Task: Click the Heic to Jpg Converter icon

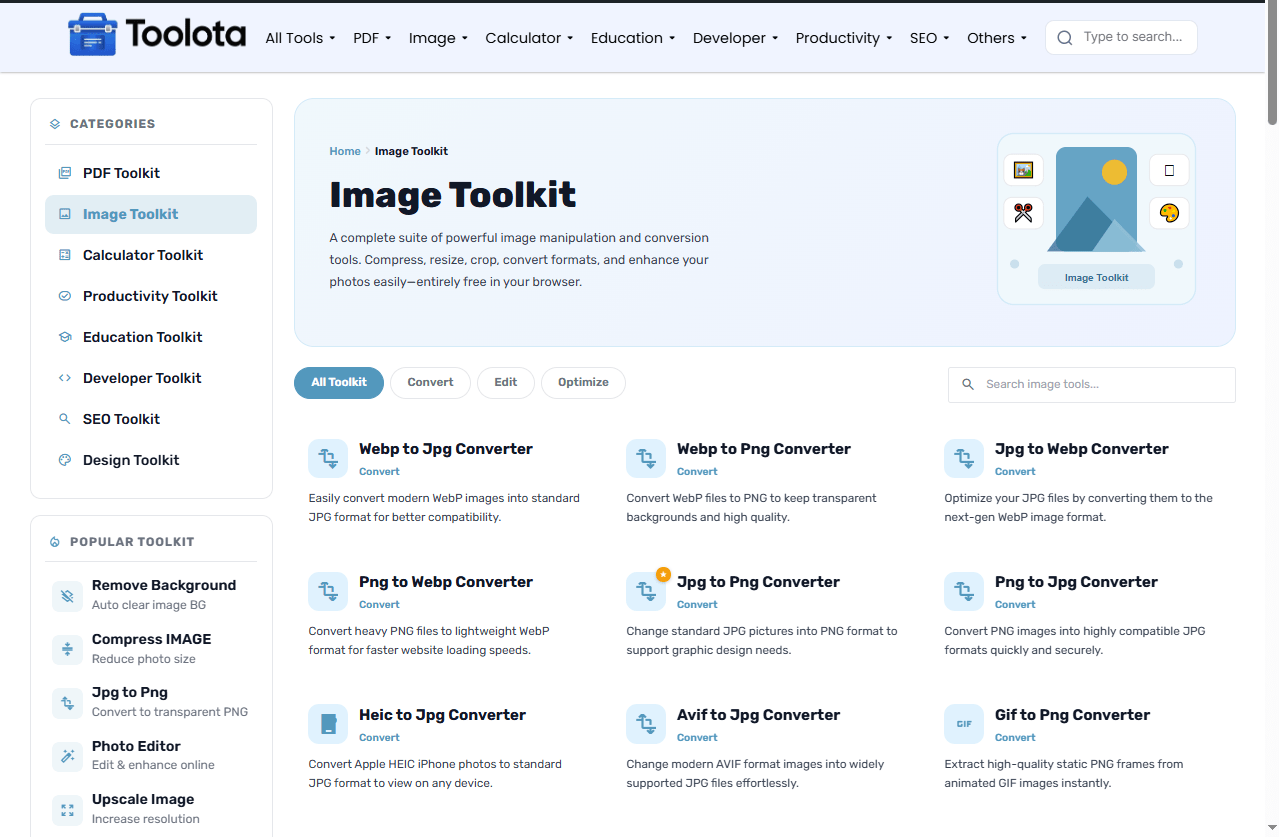Action: coord(328,725)
